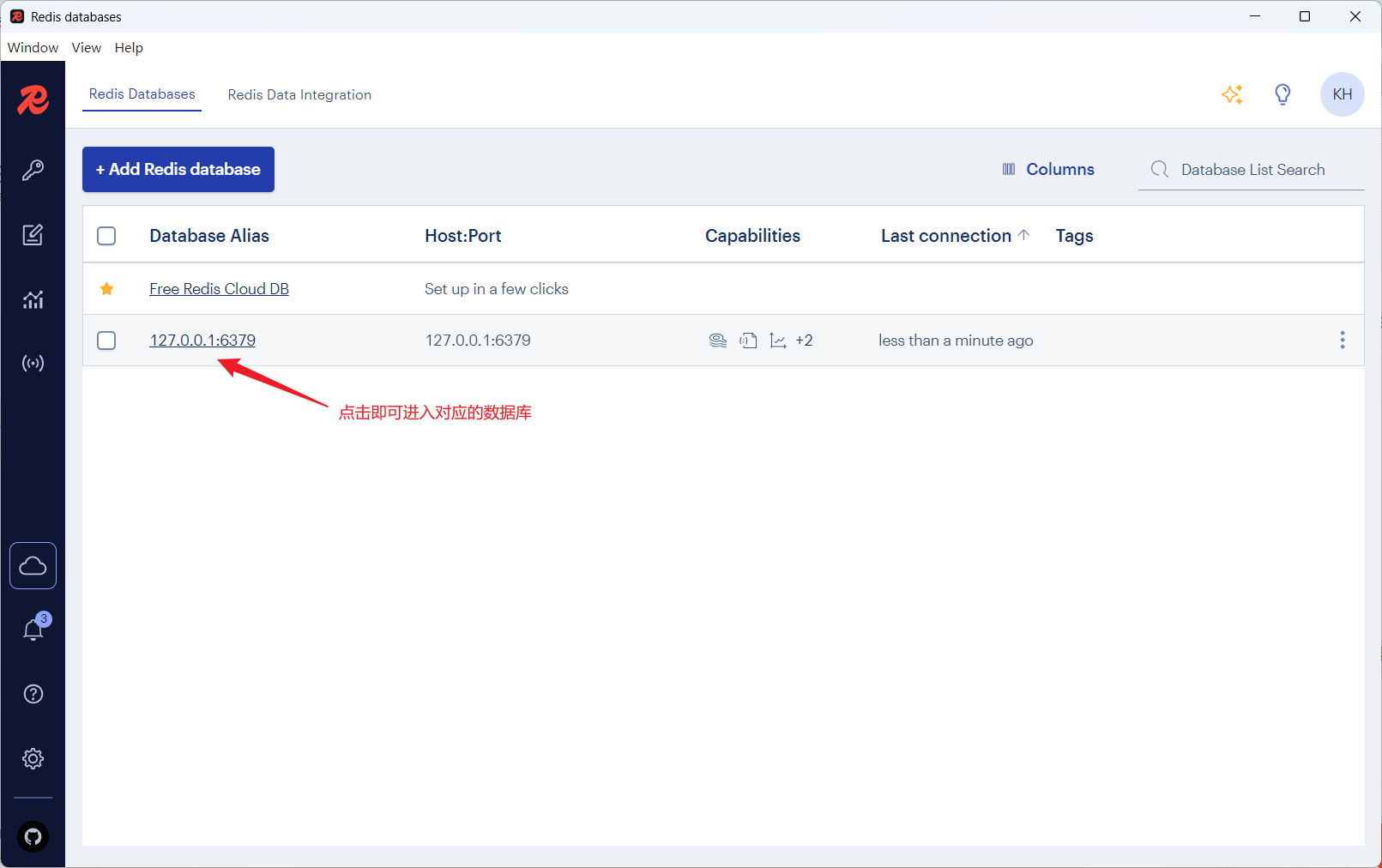Open the Help menu

(129, 47)
